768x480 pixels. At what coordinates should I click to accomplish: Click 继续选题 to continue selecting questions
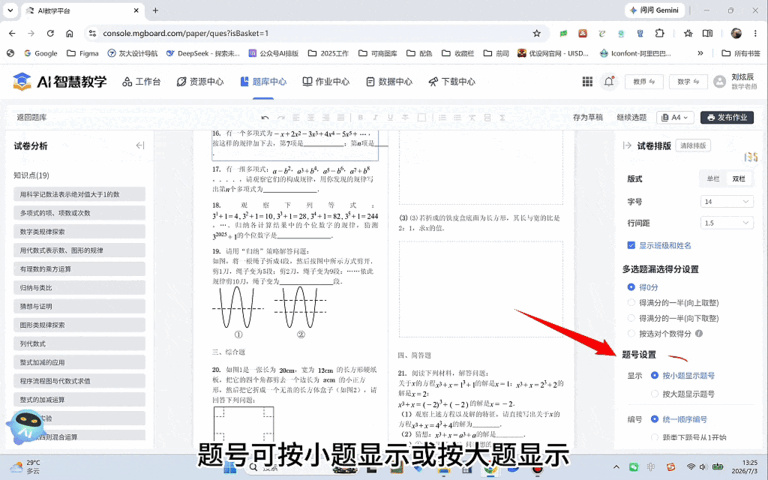[x=631, y=118]
